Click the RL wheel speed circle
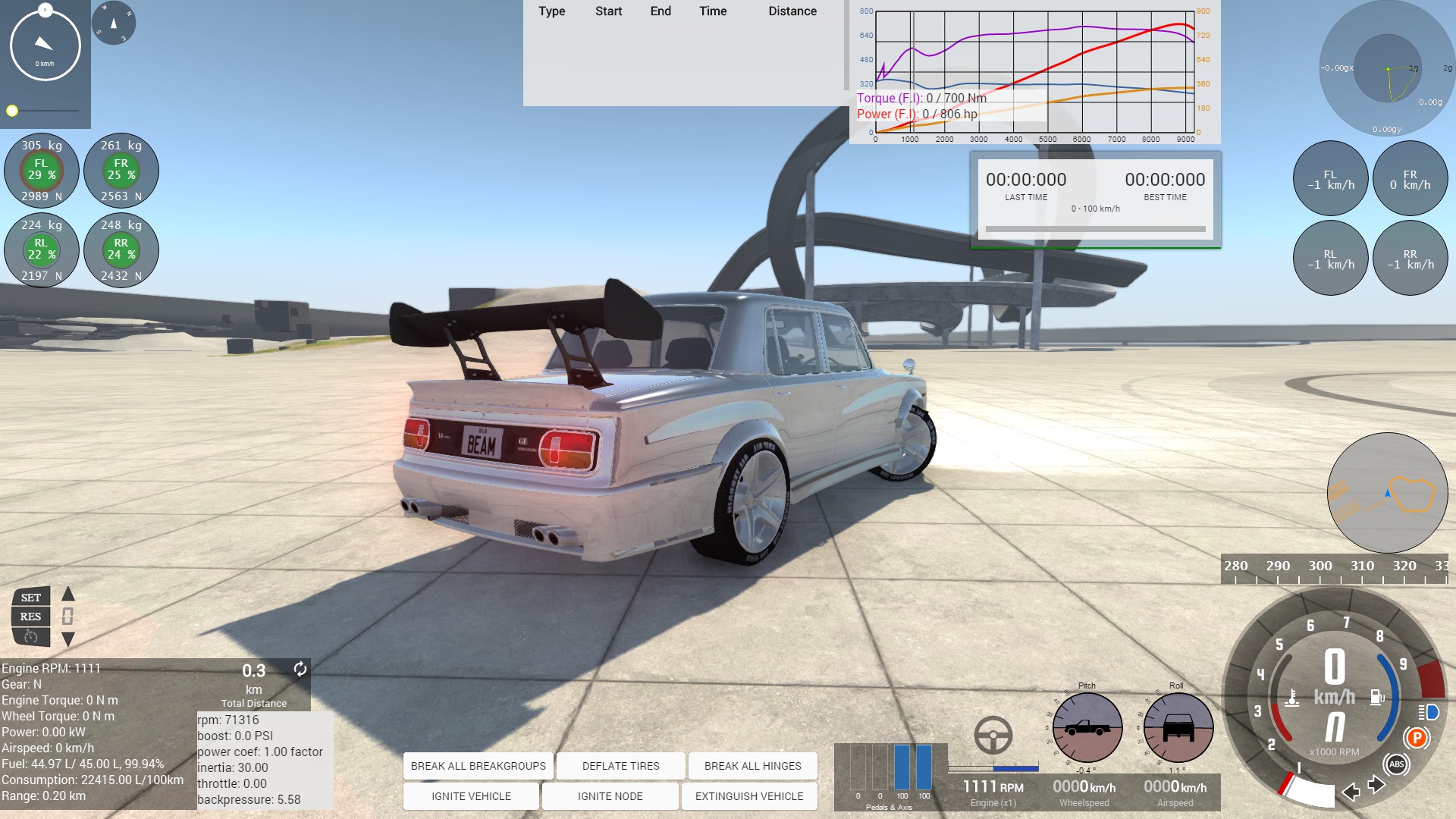Screen dimensions: 1456x819 [x=1330, y=259]
